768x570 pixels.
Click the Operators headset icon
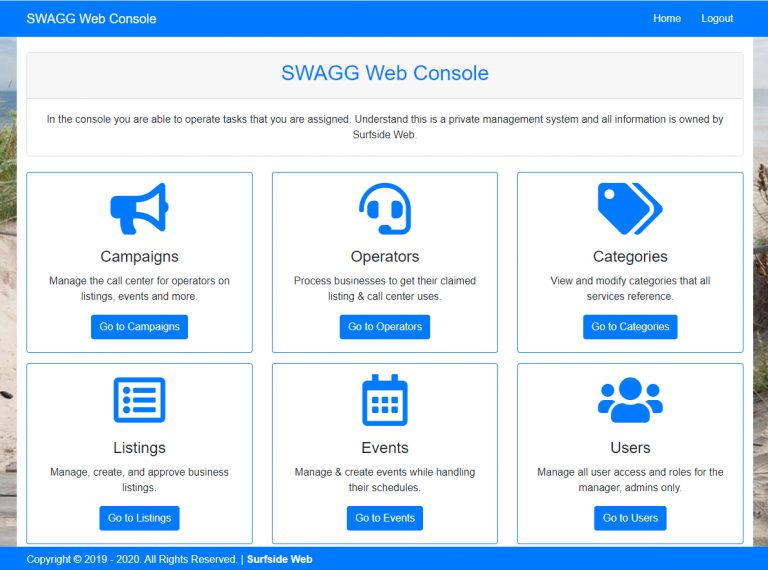(x=384, y=209)
